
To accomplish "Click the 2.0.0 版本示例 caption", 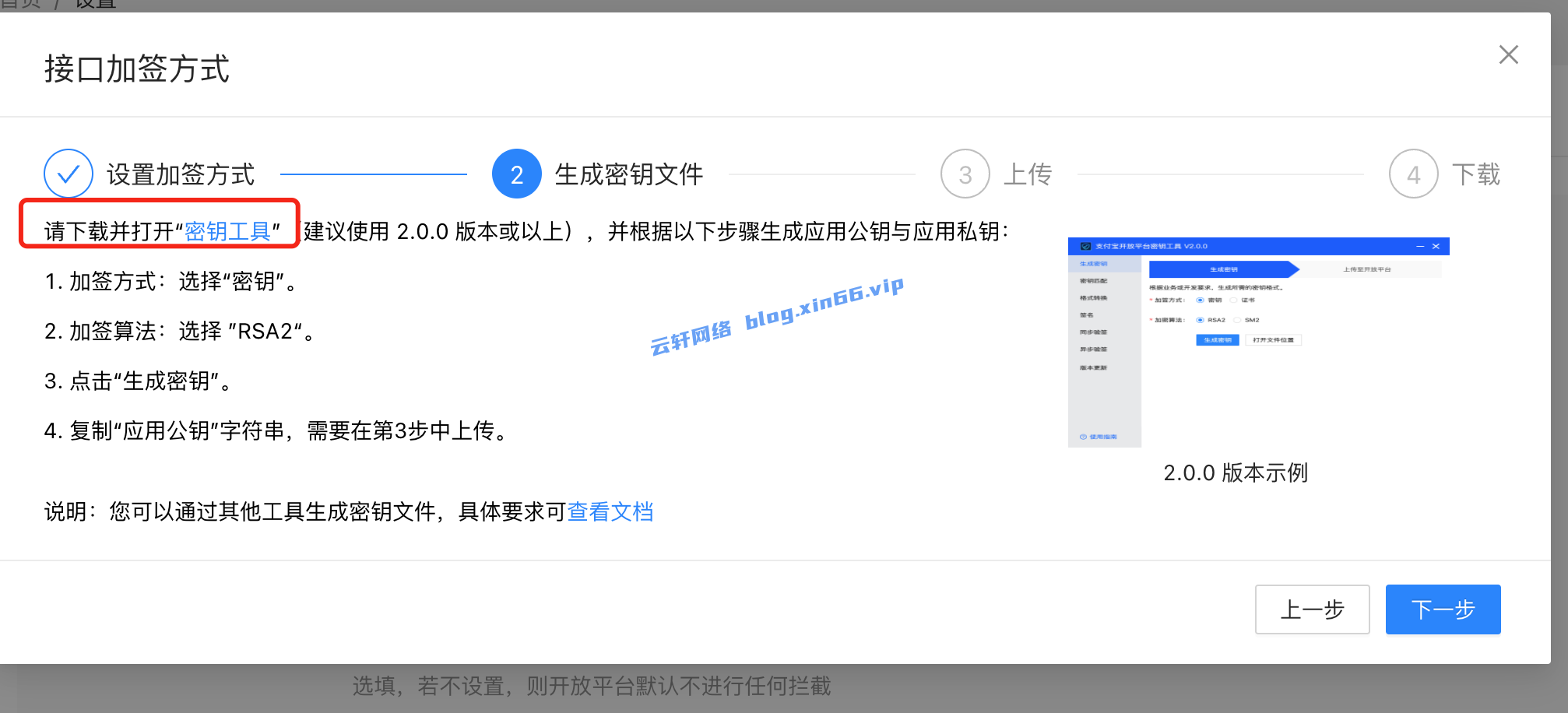I will click(x=1236, y=472).
